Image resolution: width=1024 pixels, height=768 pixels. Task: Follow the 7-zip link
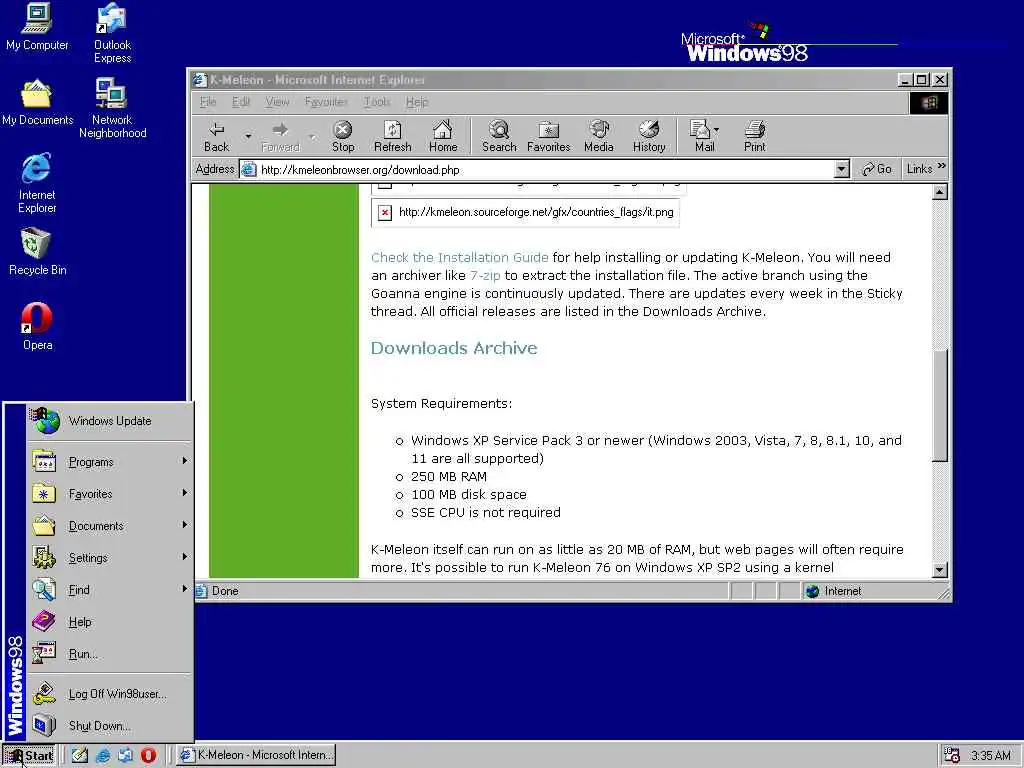tap(485, 276)
